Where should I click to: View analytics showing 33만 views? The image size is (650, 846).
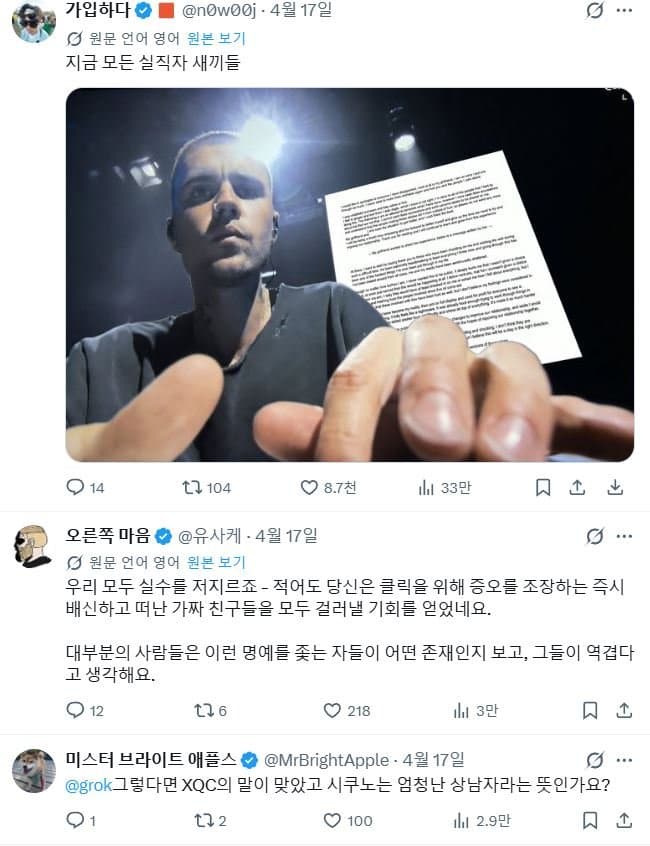click(x=426, y=488)
